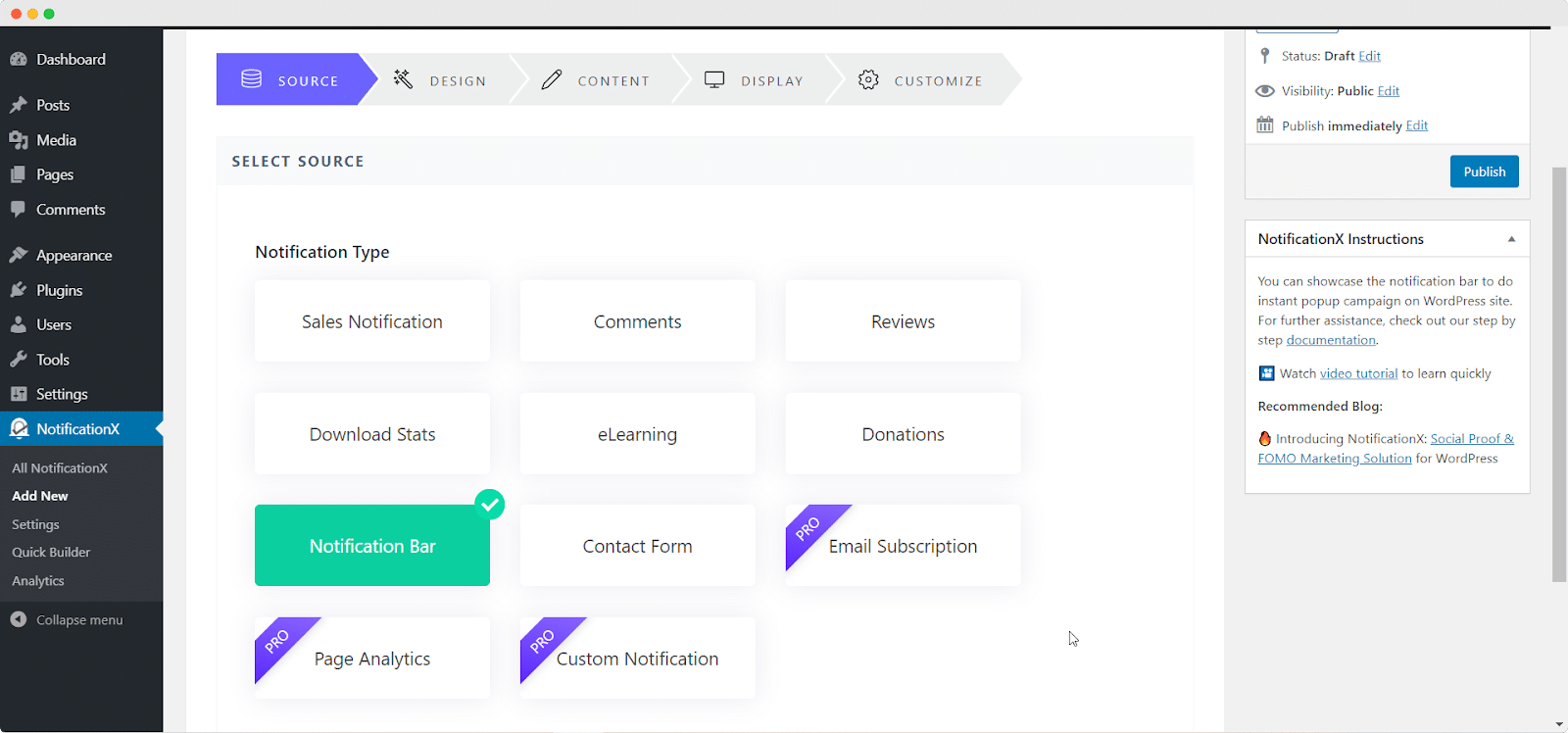Pick the eLearning notification type
Screen dimensions: 1568x733
[638, 434]
